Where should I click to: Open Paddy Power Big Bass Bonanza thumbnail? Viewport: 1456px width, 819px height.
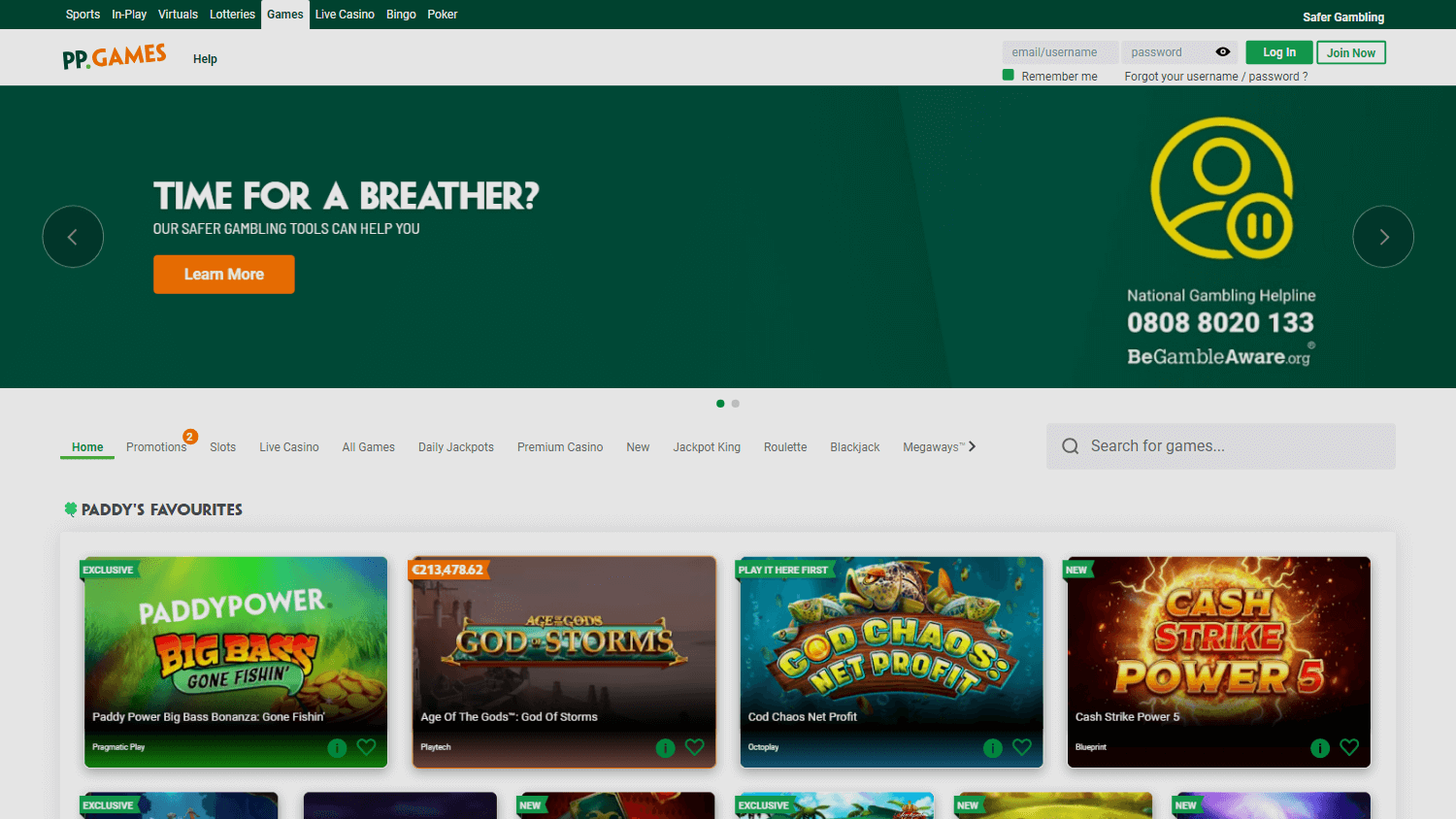[x=236, y=662]
